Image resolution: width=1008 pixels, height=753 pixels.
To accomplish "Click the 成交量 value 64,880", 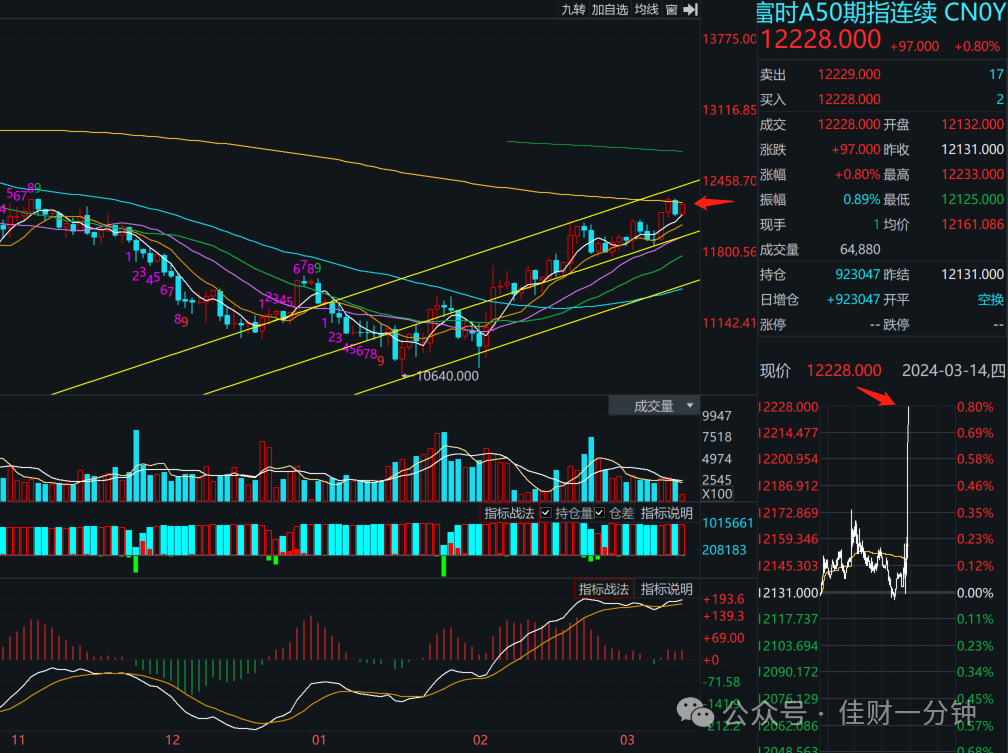I will (860, 249).
